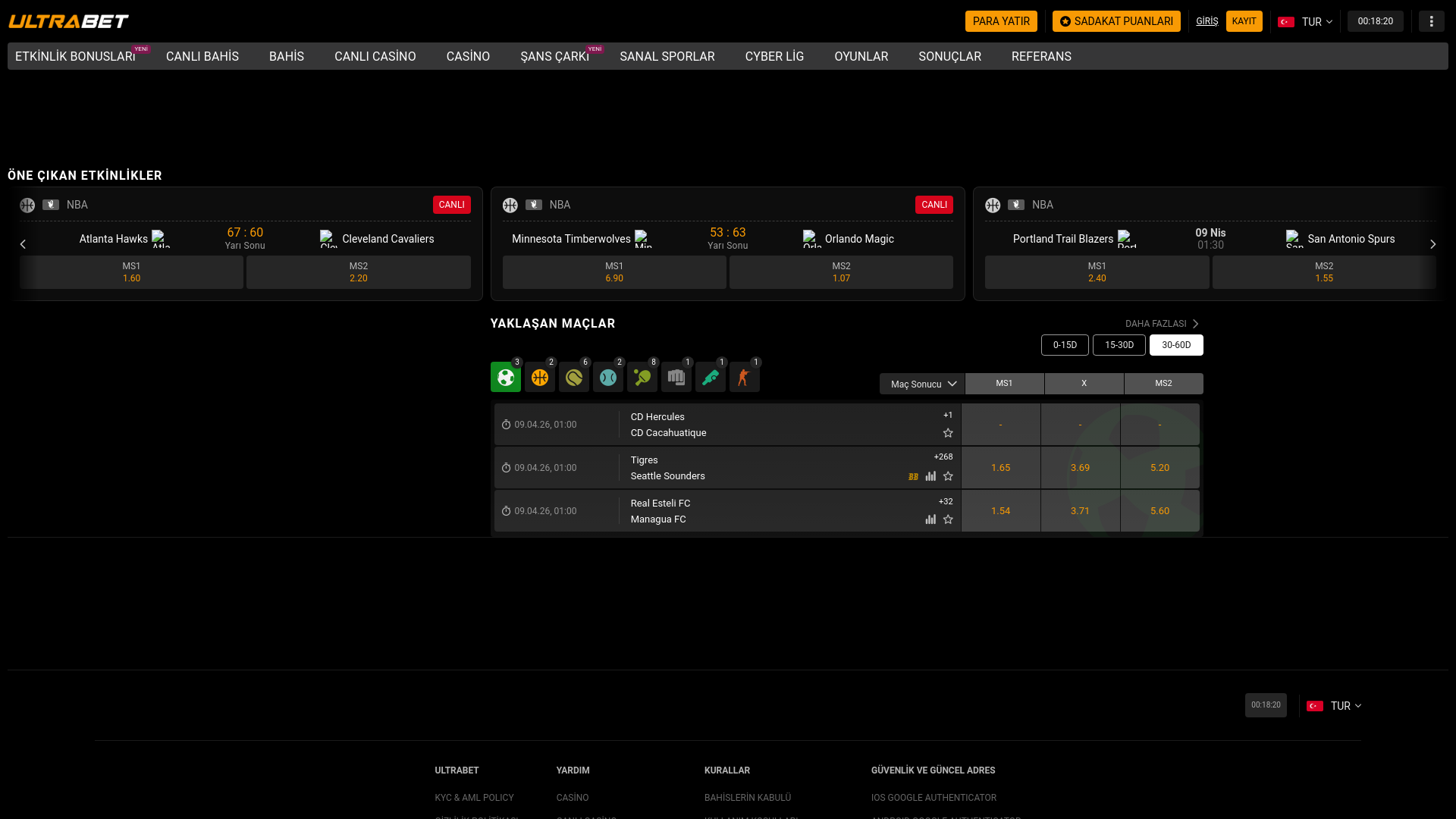Select the football sport filter icon
The image size is (1456, 819).
505,377
